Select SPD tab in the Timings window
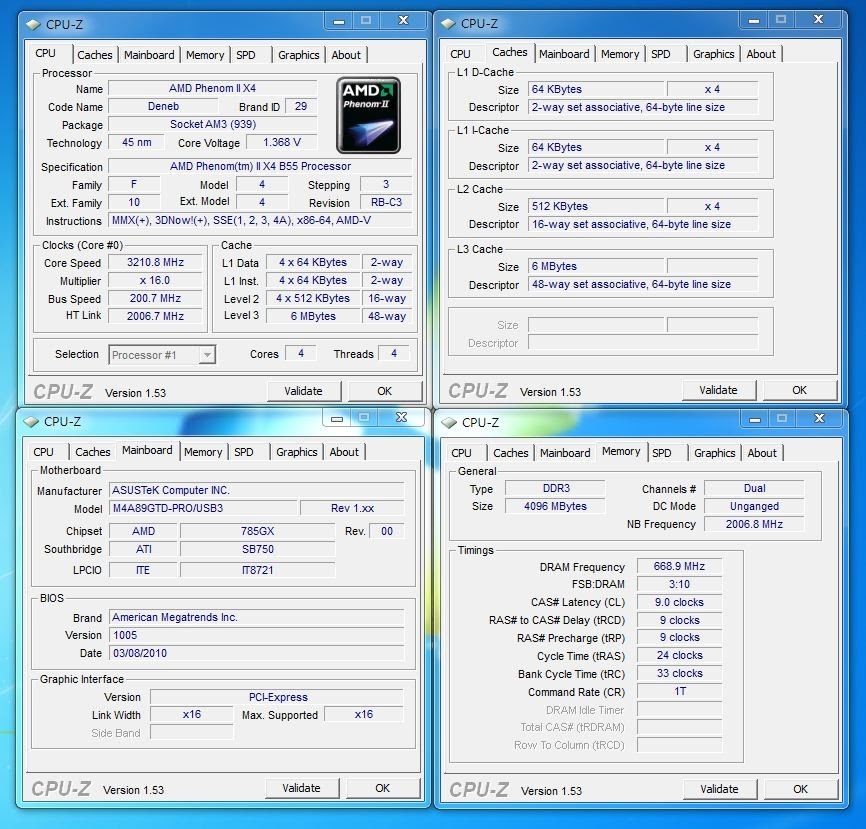 [x=662, y=453]
